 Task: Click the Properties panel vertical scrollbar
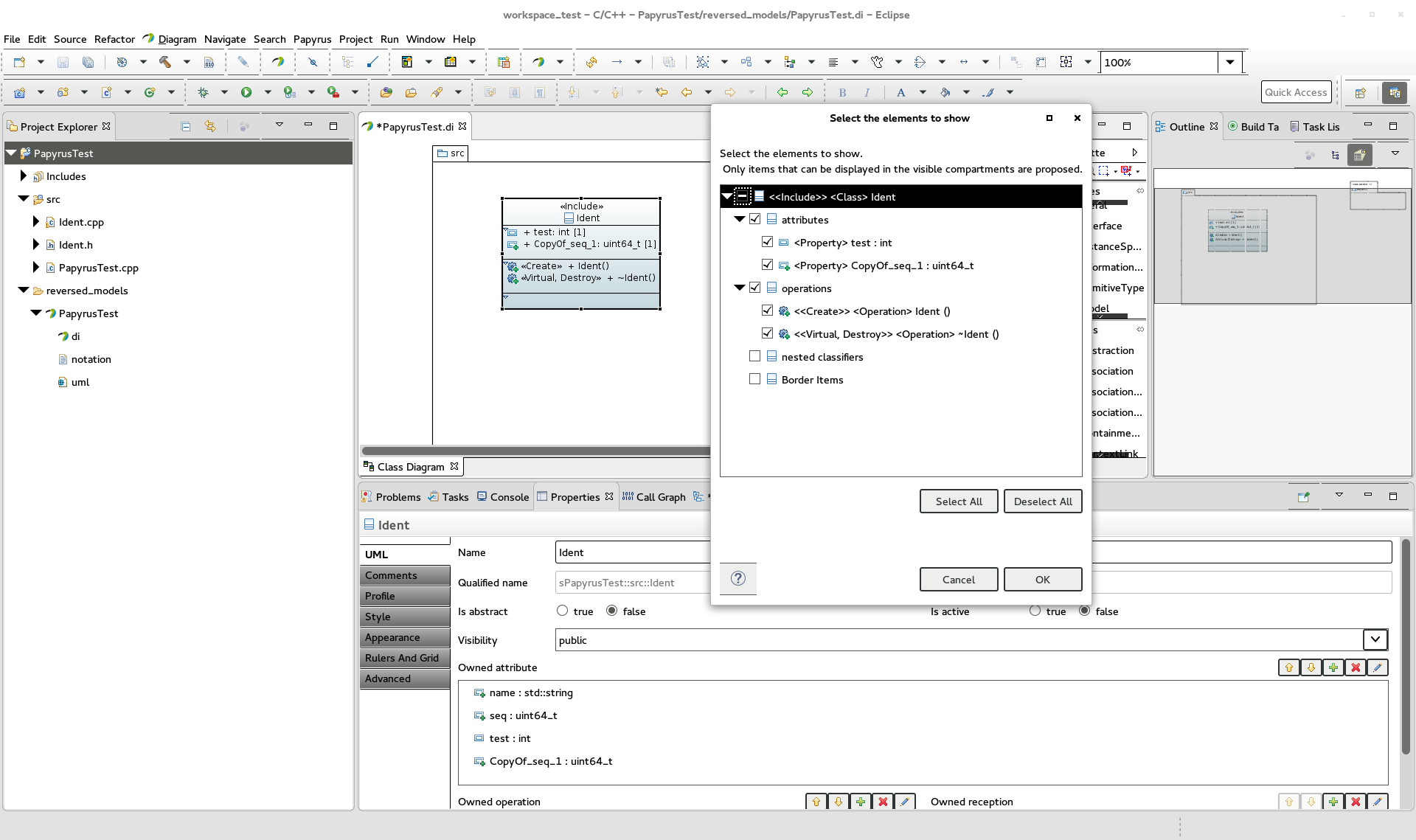[x=1406, y=647]
